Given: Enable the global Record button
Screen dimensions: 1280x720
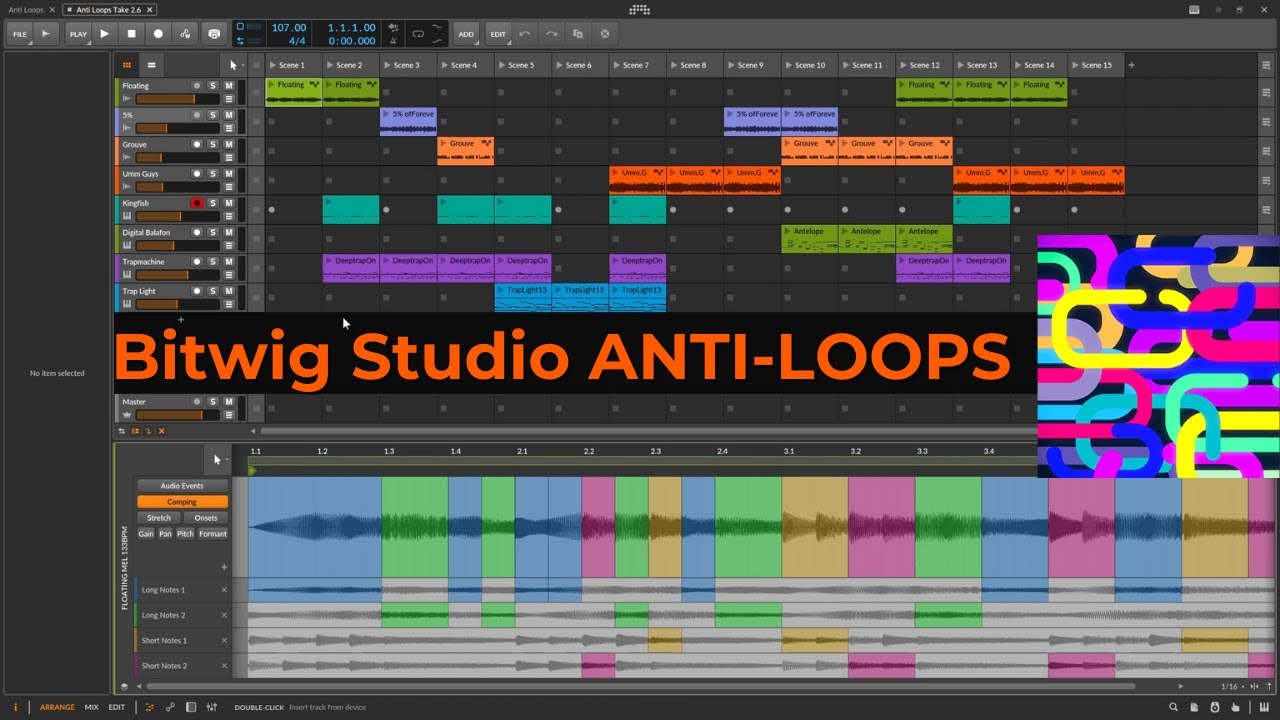Looking at the screenshot, I should click(158, 34).
